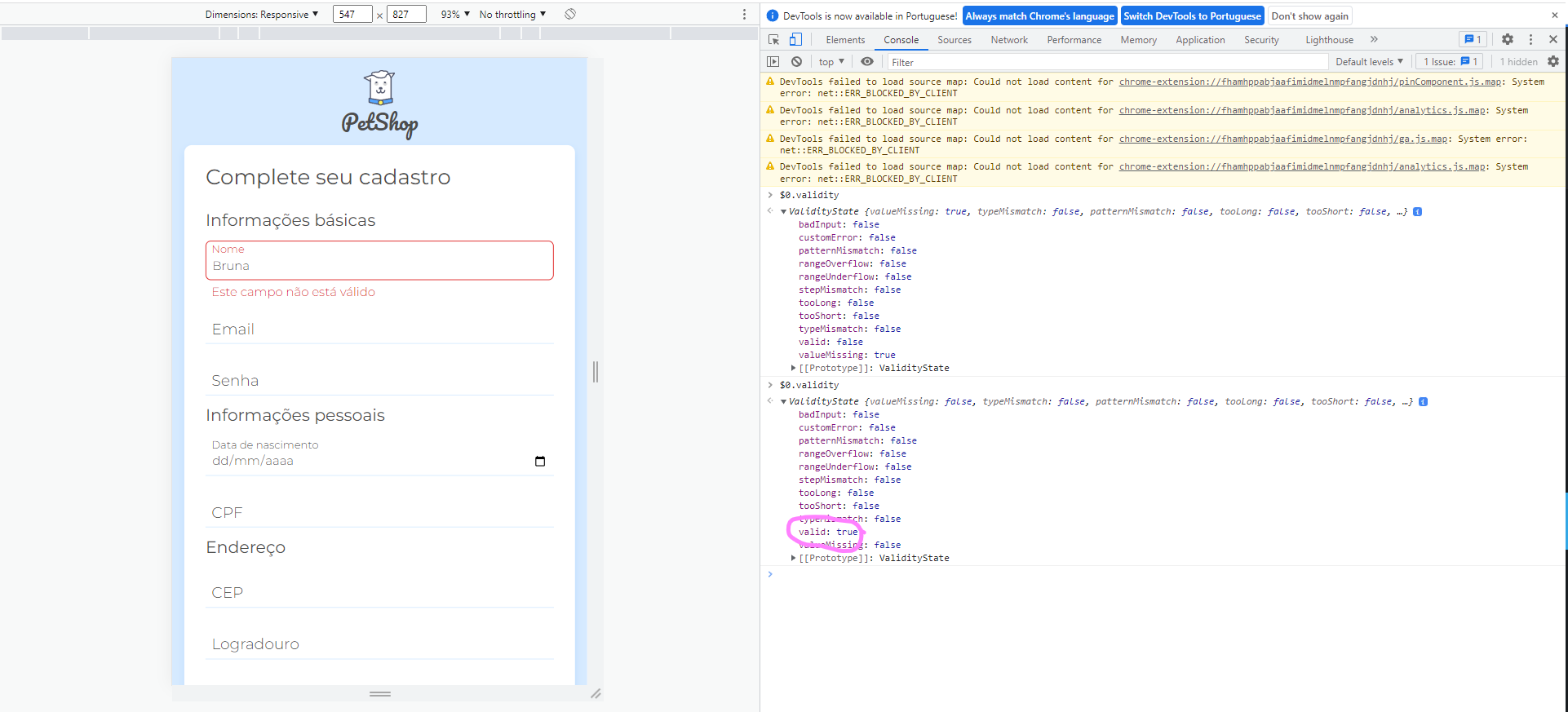Click the console Filter input
The height and width of the screenshot is (712, 1568).
click(x=1106, y=62)
